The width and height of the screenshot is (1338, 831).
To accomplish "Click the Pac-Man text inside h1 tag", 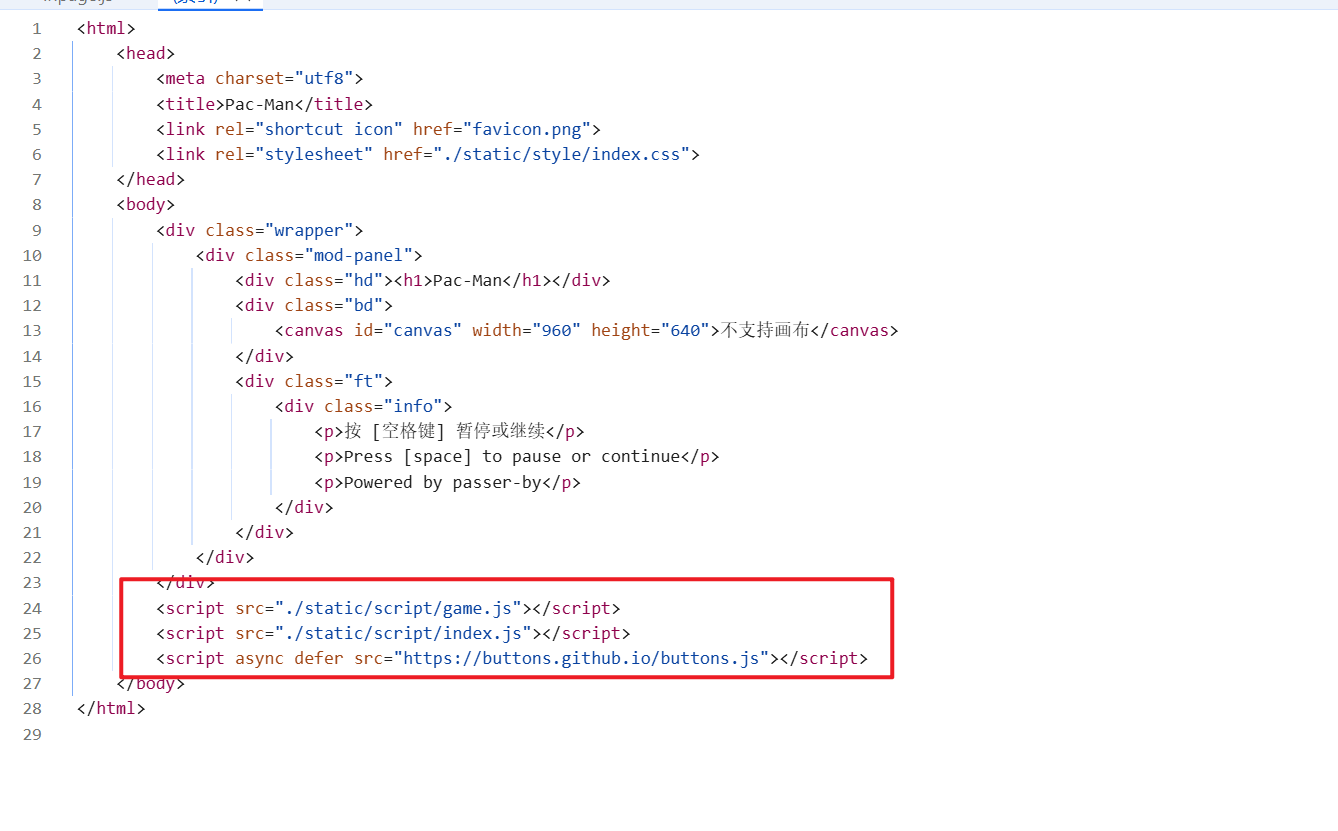I will click(x=467, y=280).
